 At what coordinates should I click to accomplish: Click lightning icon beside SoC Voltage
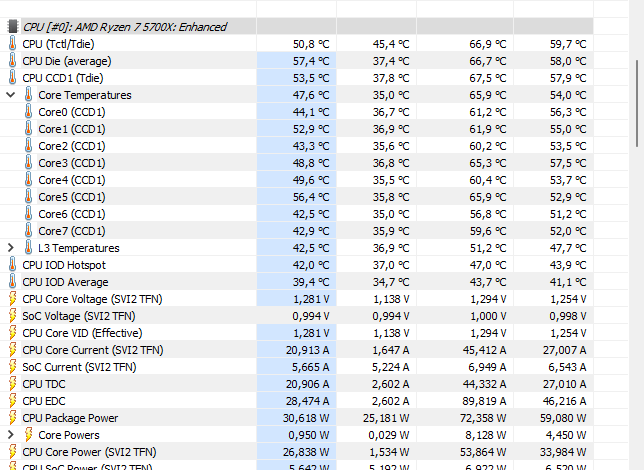click(13, 316)
